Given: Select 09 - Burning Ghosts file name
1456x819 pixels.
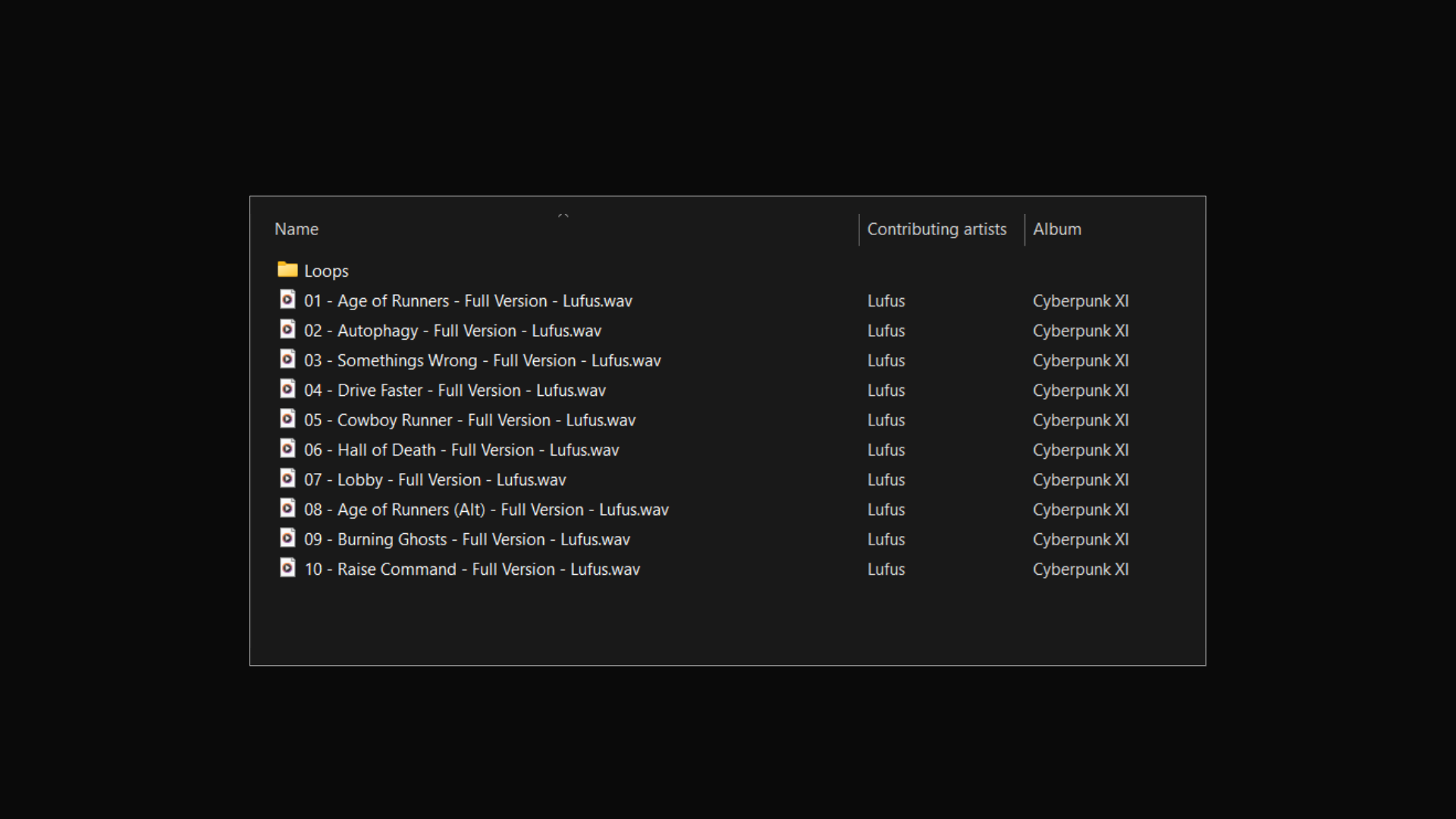Looking at the screenshot, I should click(x=466, y=539).
